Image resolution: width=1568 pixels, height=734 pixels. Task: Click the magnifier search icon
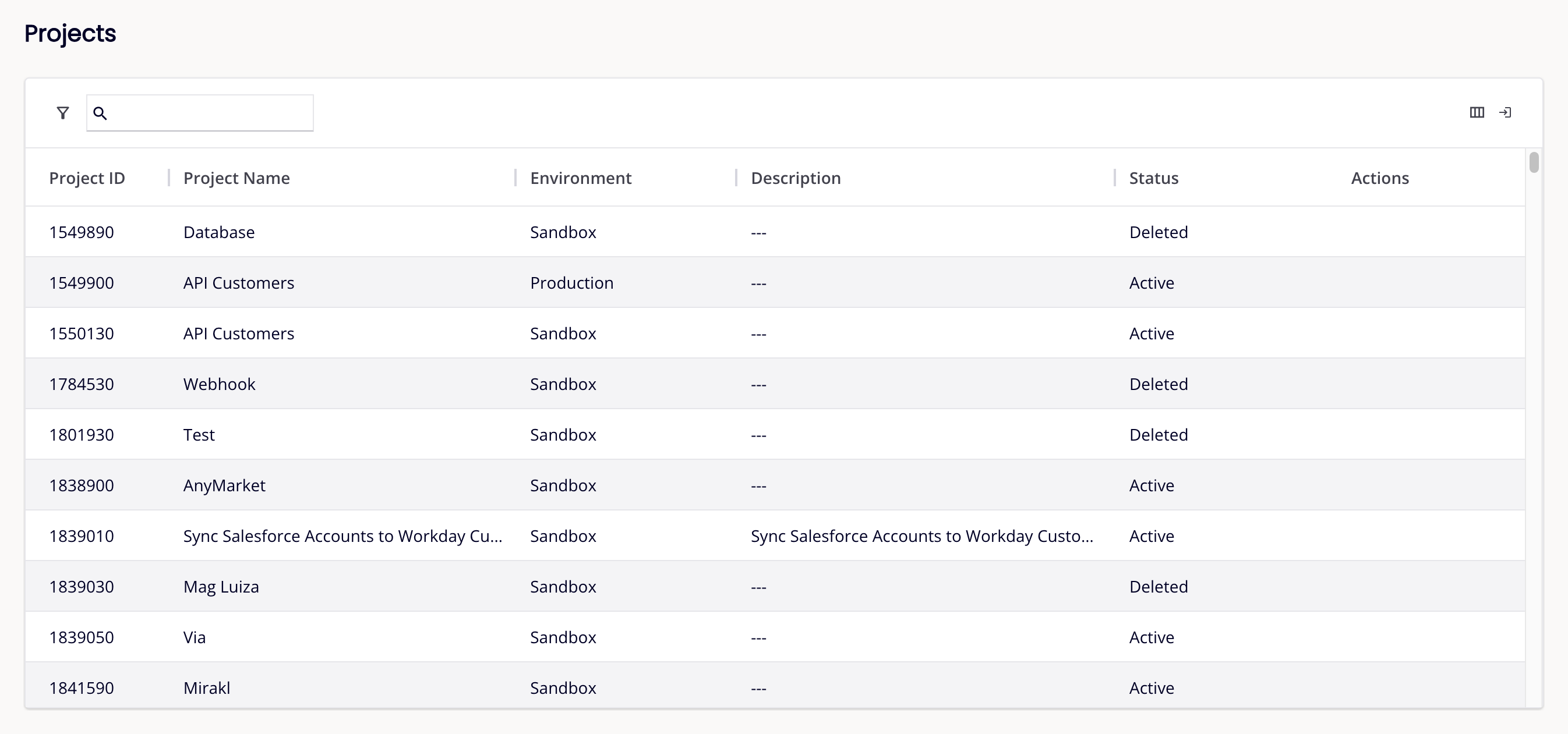click(x=100, y=113)
